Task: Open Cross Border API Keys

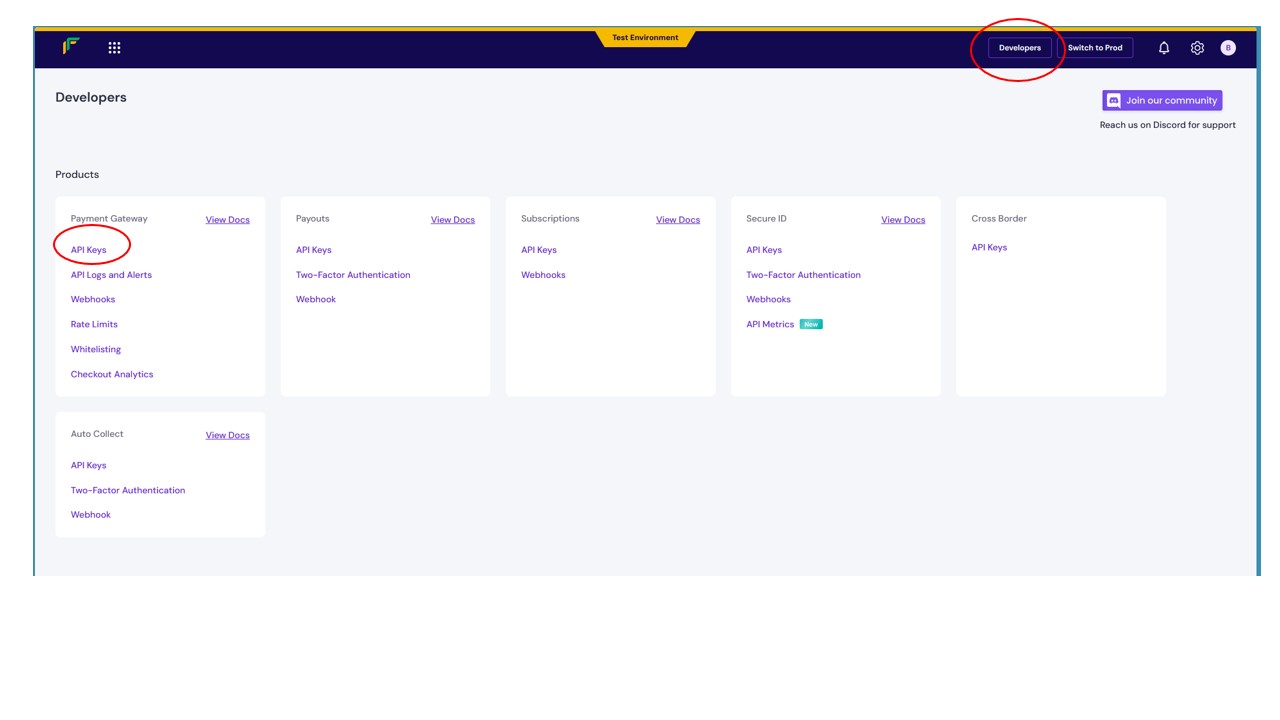Action: coord(989,247)
